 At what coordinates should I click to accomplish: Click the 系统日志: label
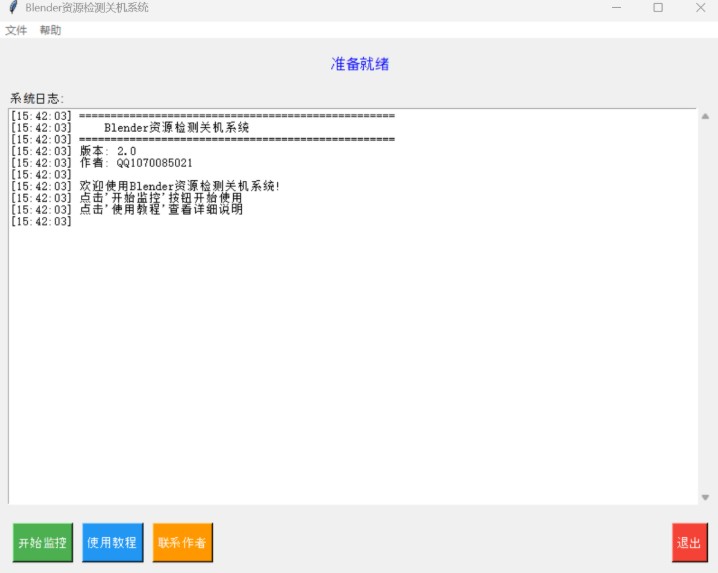[x=37, y=98]
